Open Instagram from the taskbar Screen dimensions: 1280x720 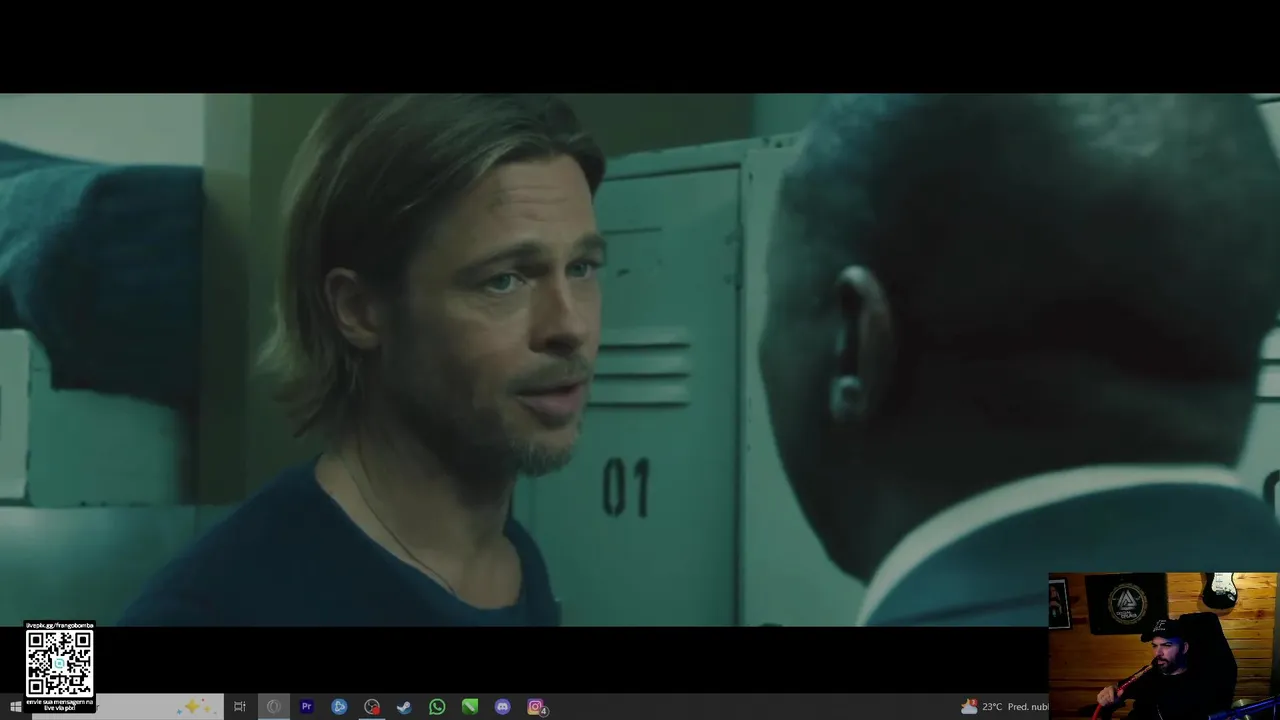536,707
